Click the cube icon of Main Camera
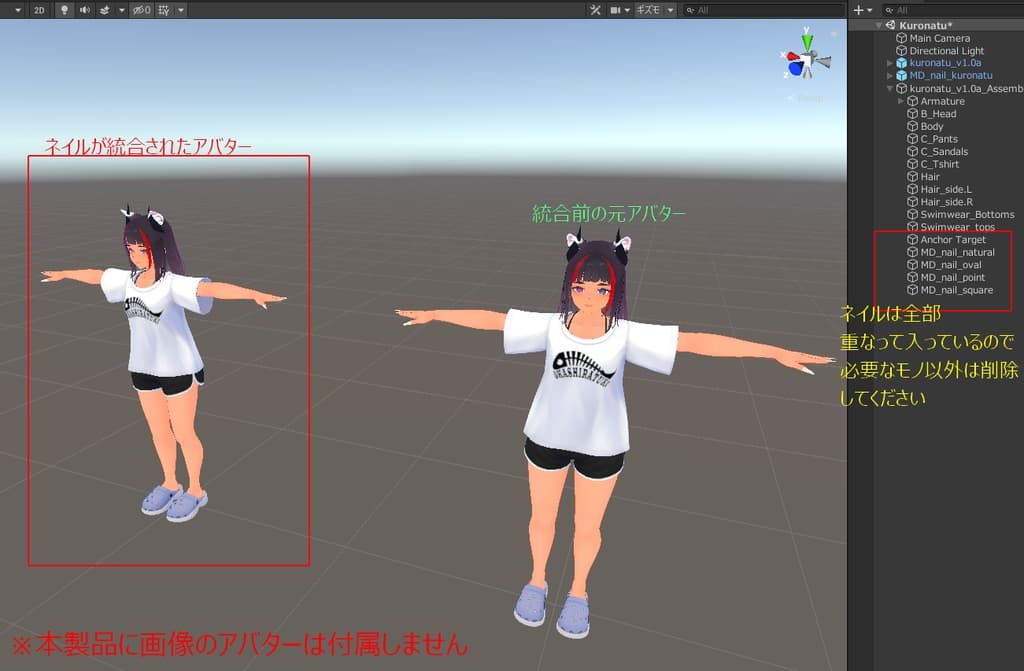The height and width of the screenshot is (671, 1024). click(901, 38)
